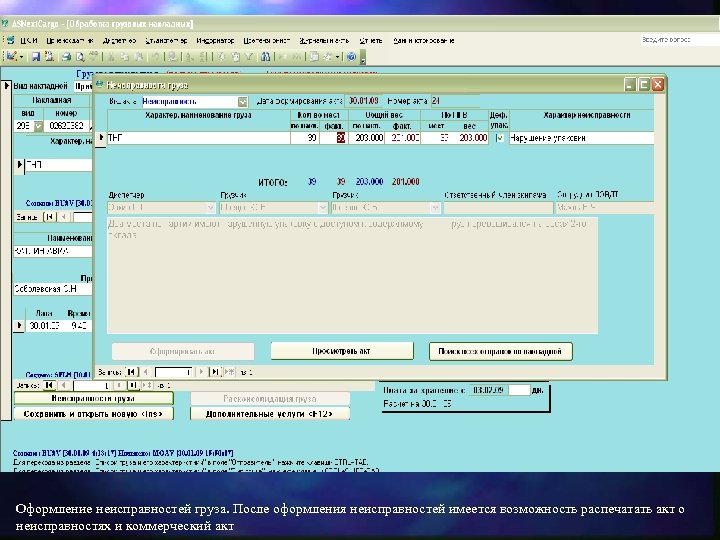Go to last record in dialog navigator
This screenshot has height=540, width=720.
pos(215,372)
